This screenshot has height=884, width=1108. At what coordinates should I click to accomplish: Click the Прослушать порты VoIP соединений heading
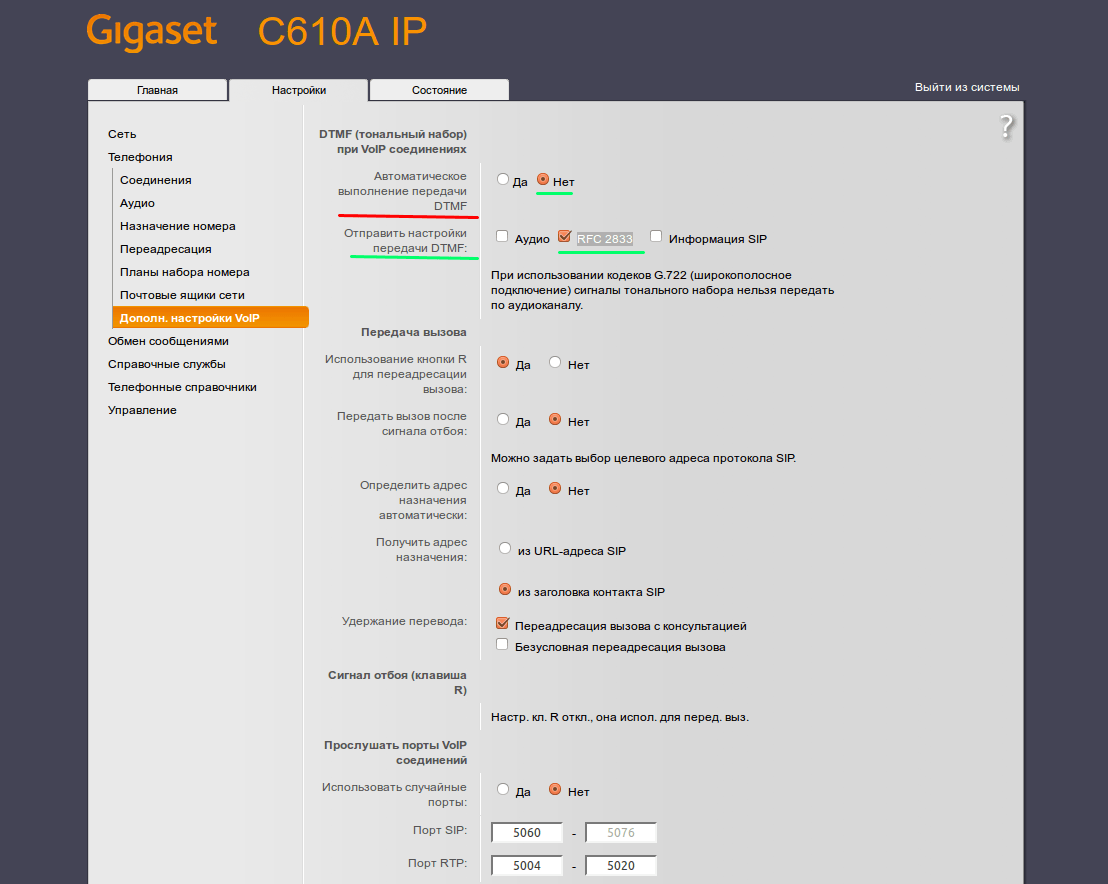pos(396,753)
